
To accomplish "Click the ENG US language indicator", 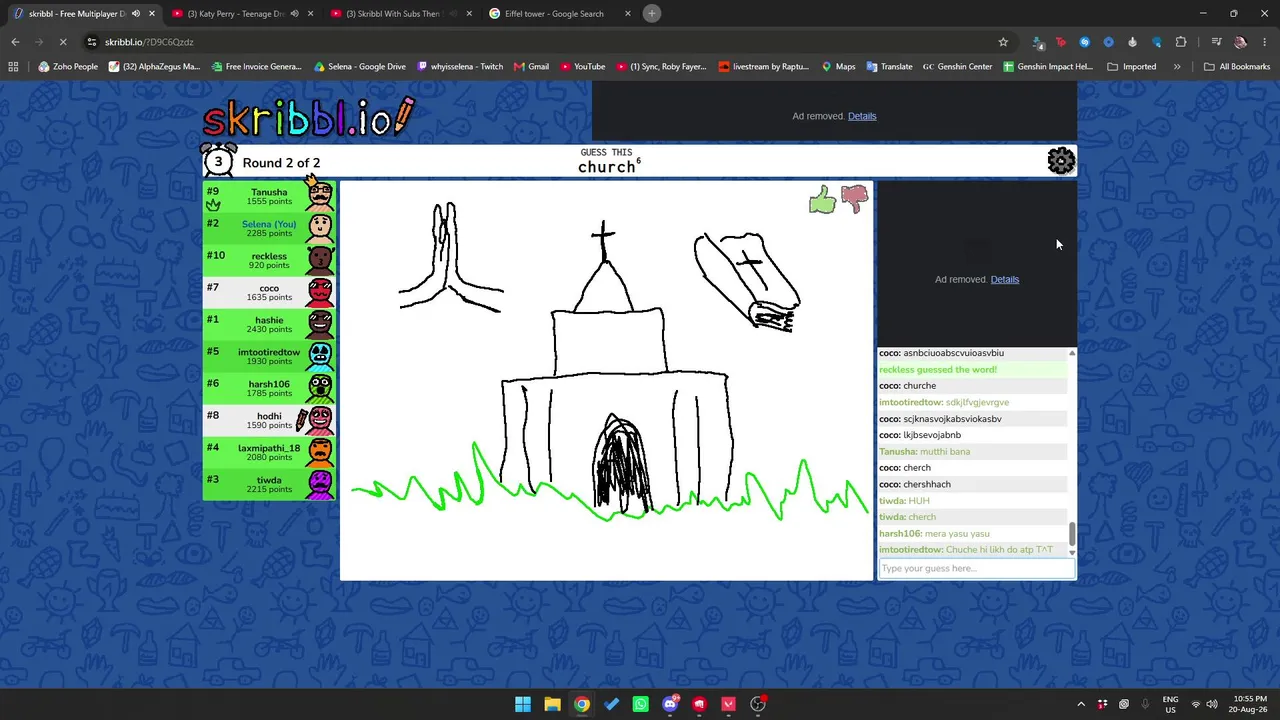I will pyautogui.click(x=1169, y=704).
